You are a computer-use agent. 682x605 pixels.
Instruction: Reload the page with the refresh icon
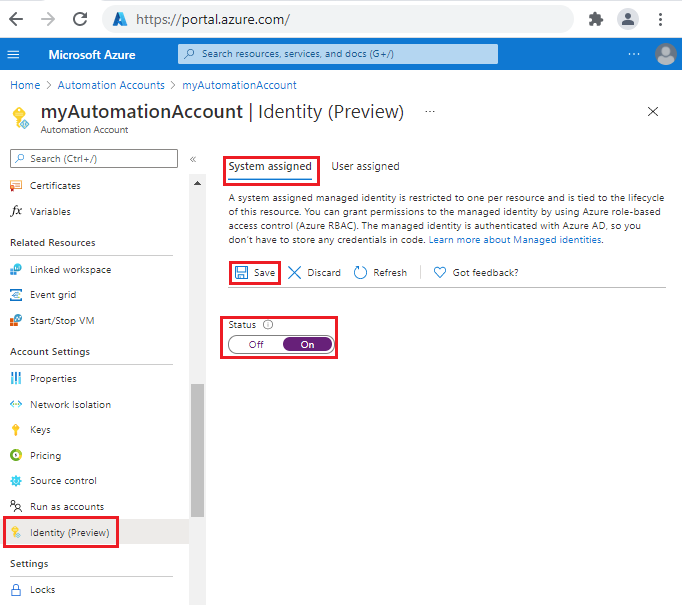tap(80, 19)
